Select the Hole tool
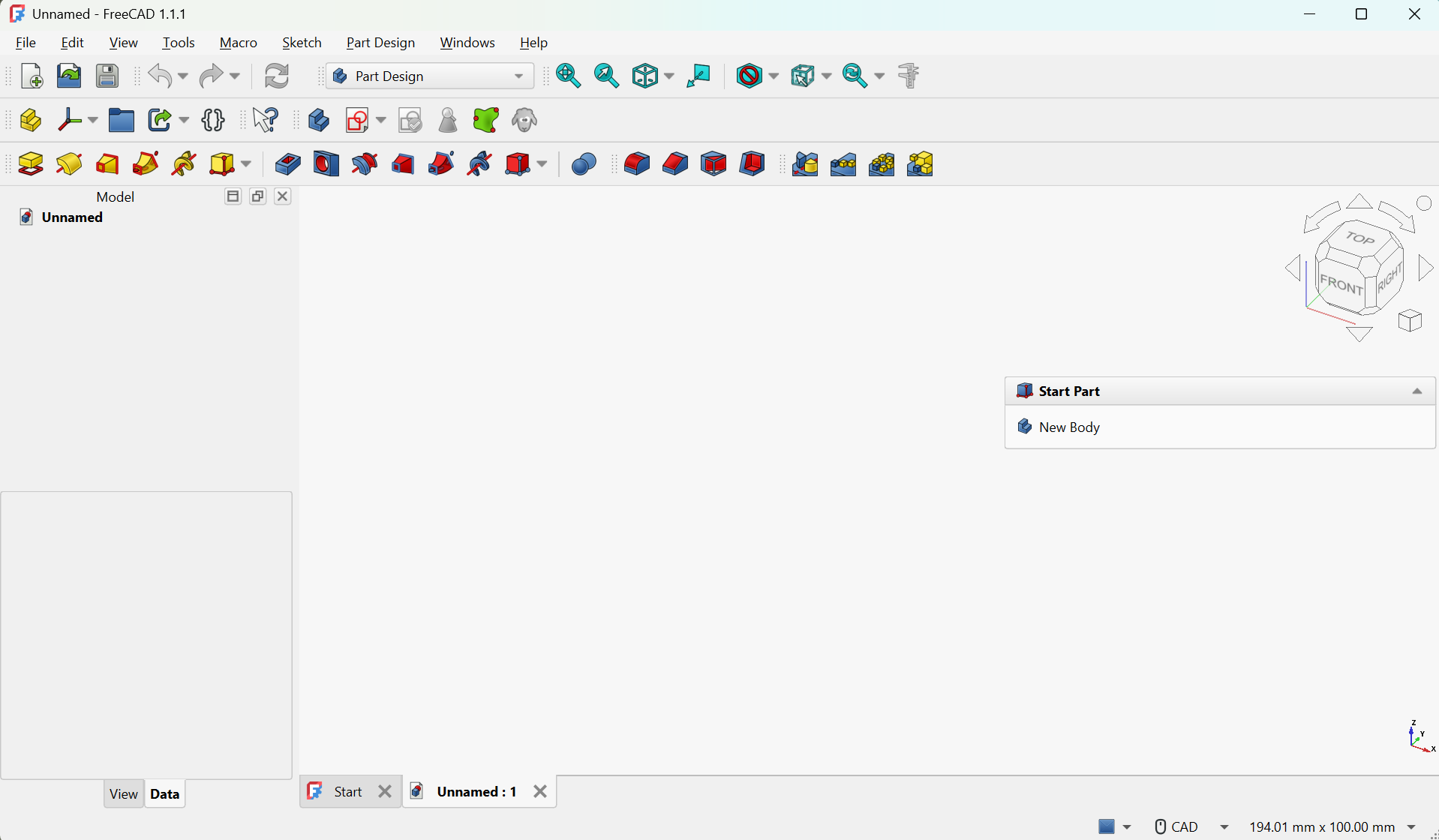 [326, 163]
